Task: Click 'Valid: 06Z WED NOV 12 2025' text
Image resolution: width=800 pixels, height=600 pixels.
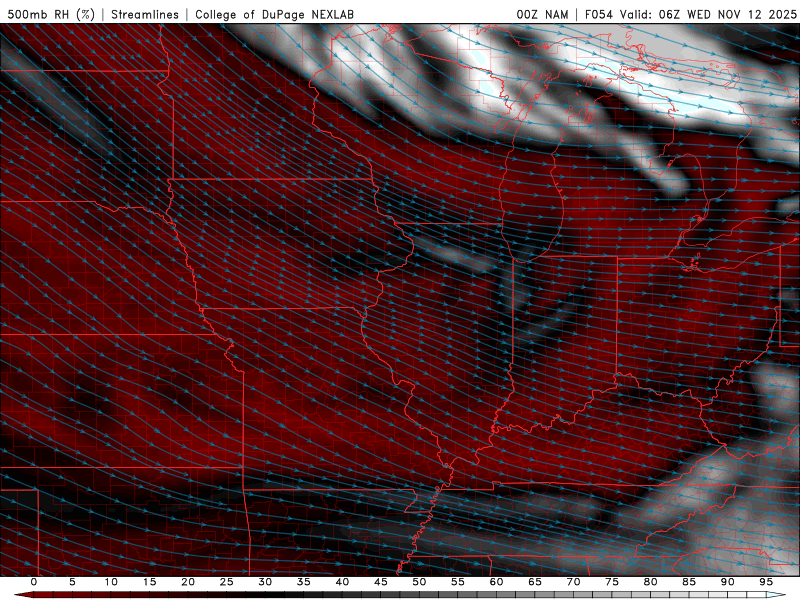Action: [708, 14]
